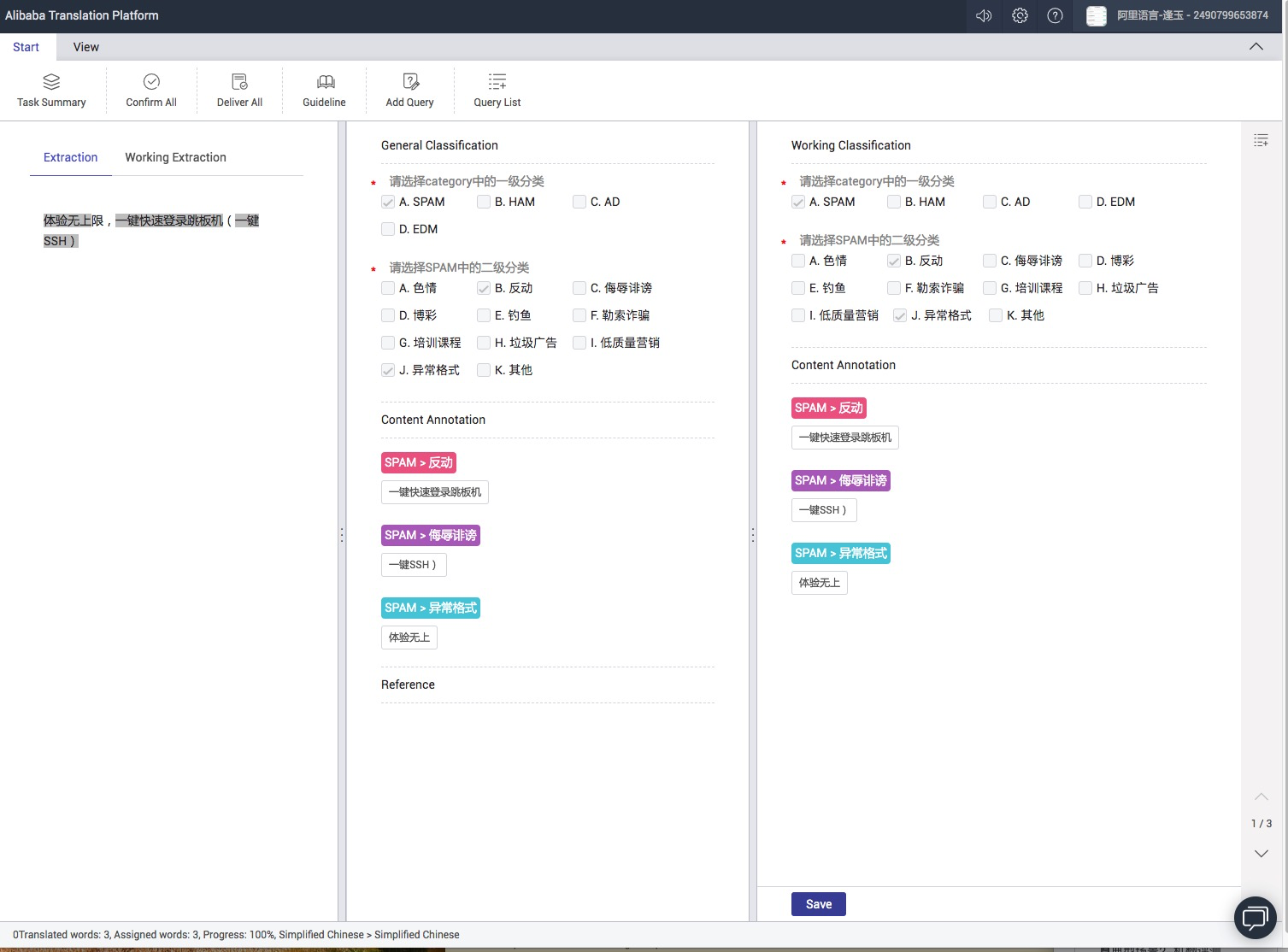Click SPAM > 异常格式 tag in General Content Annotation
Screen dimensions: 1288x952
pos(431,608)
